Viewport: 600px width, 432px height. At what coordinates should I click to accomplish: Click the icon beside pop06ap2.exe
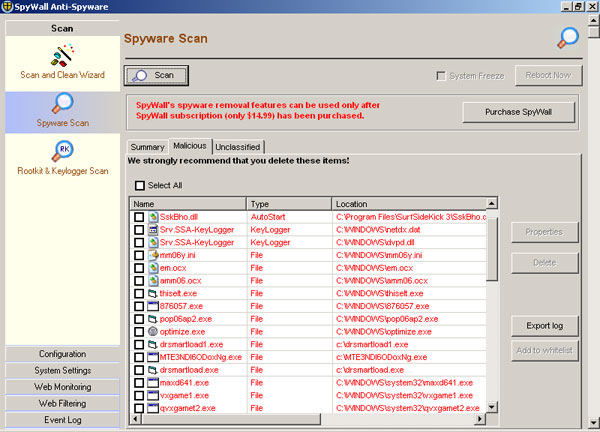(153, 319)
